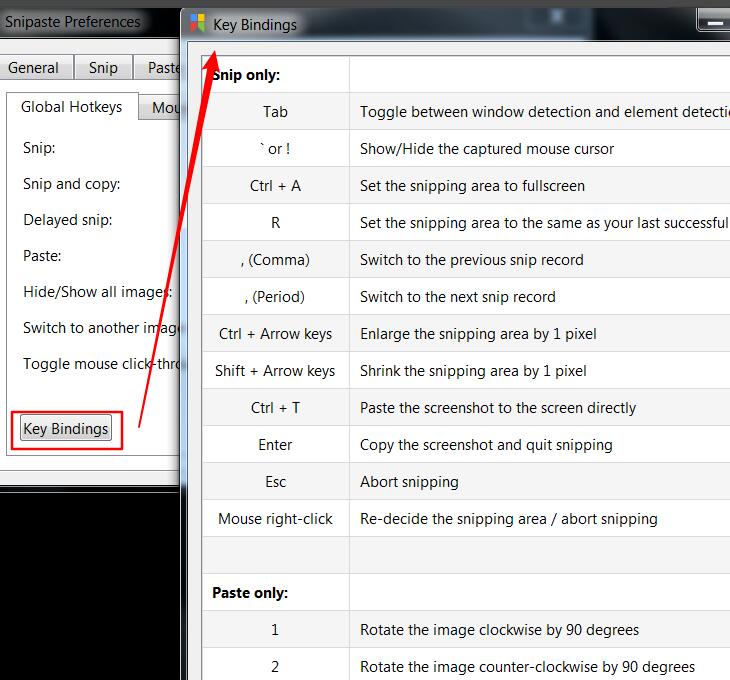Click 'Switch to the next snip record'

[x=458, y=297]
